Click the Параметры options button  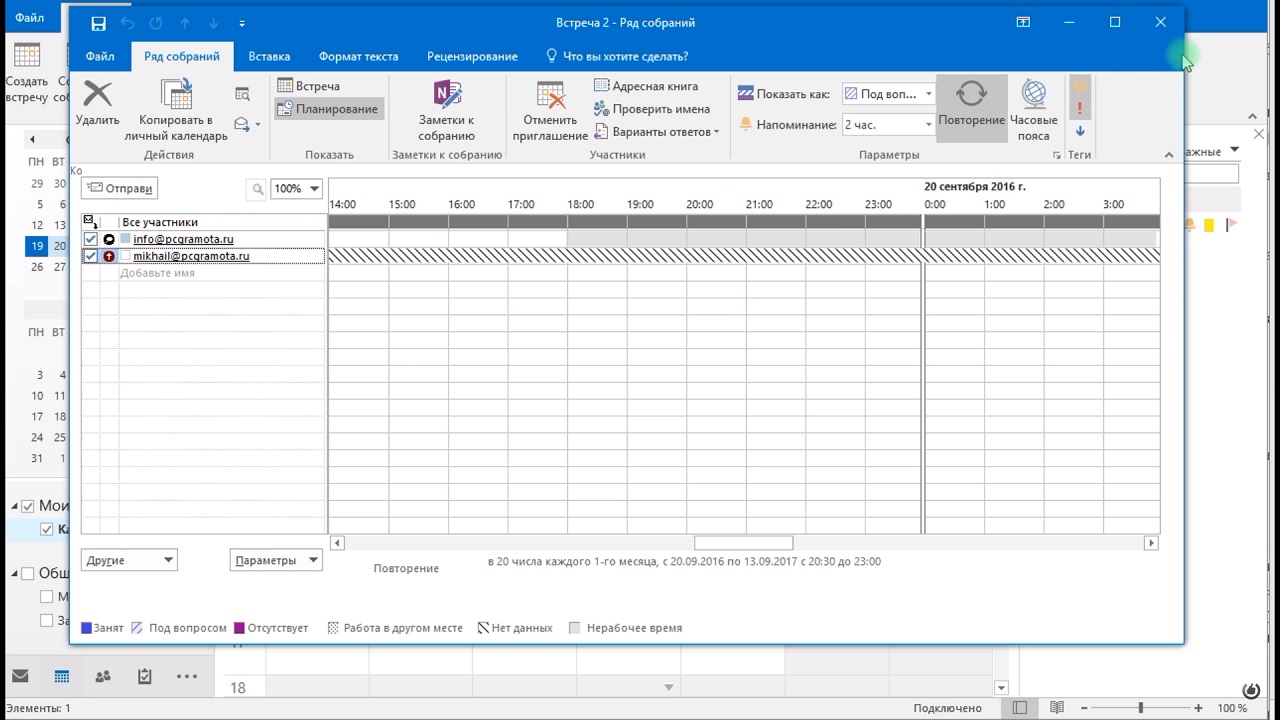click(x=275, y=561)
